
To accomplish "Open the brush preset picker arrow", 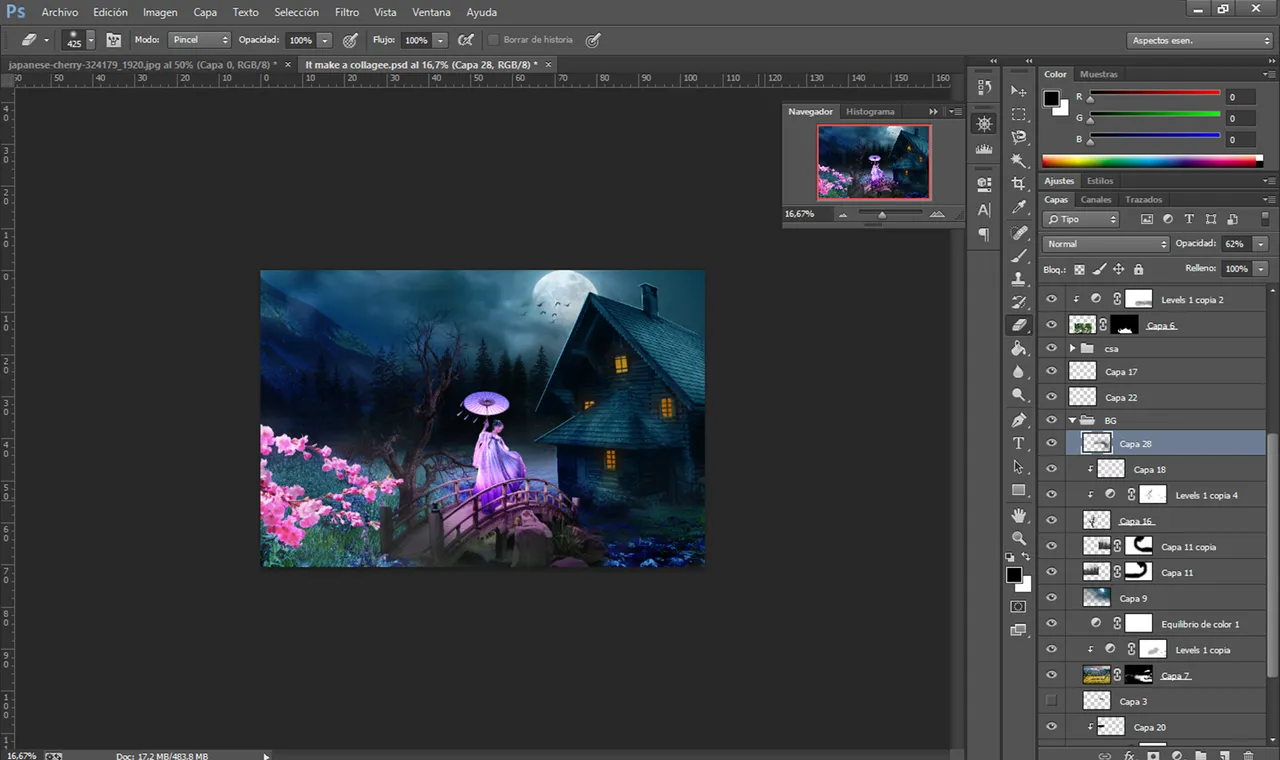I will [x=91, y=40].
